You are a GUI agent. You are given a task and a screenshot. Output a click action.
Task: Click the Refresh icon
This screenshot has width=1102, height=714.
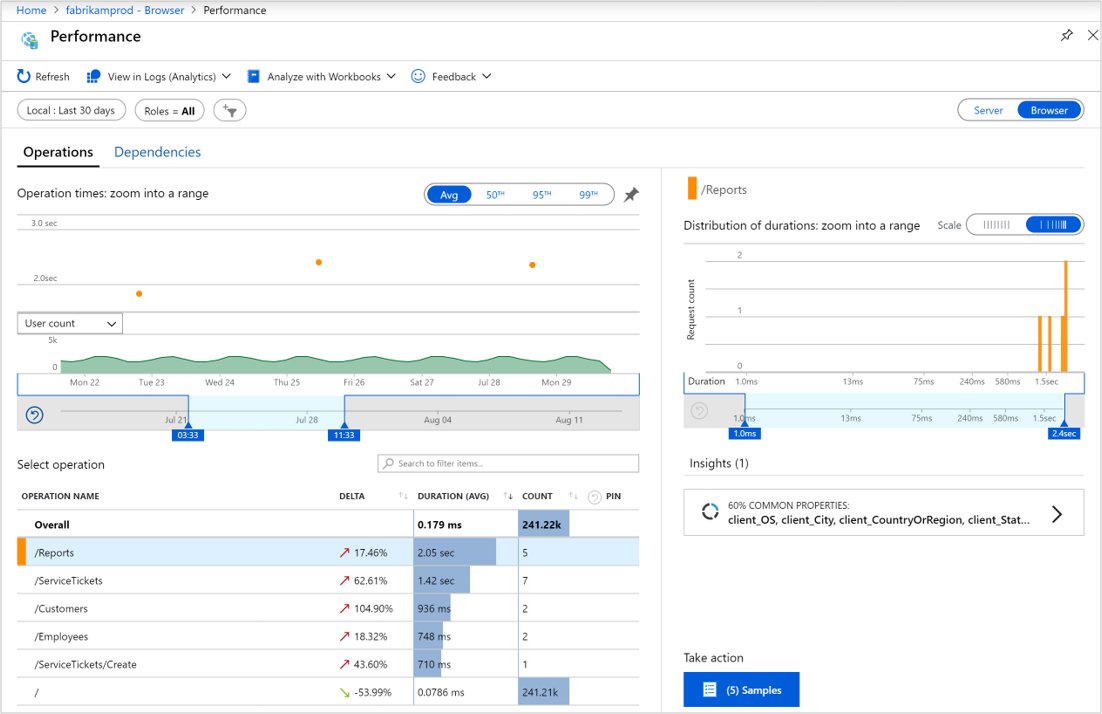(22, 76)
